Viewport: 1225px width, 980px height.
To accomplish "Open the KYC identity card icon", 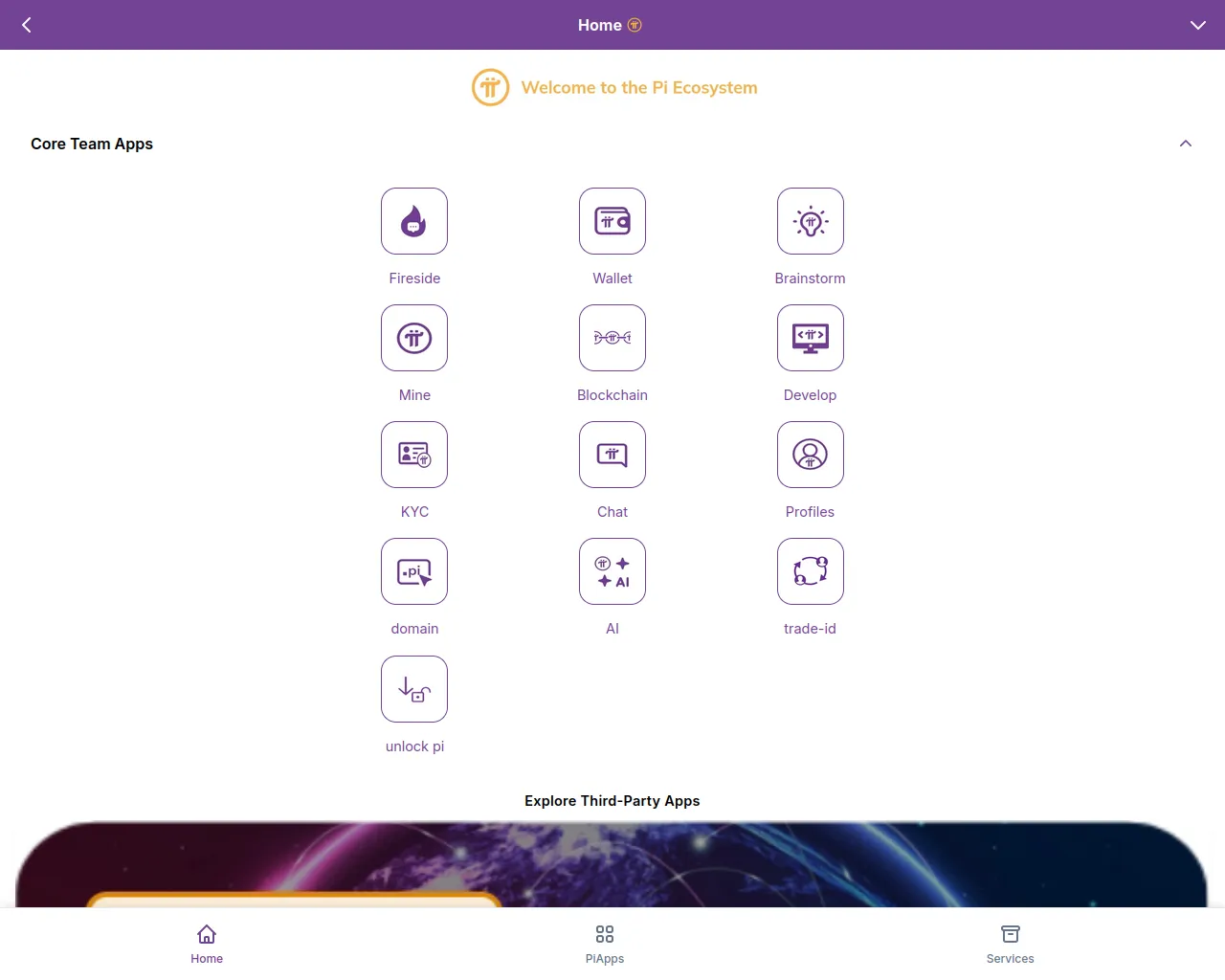I will coord(414,455).
